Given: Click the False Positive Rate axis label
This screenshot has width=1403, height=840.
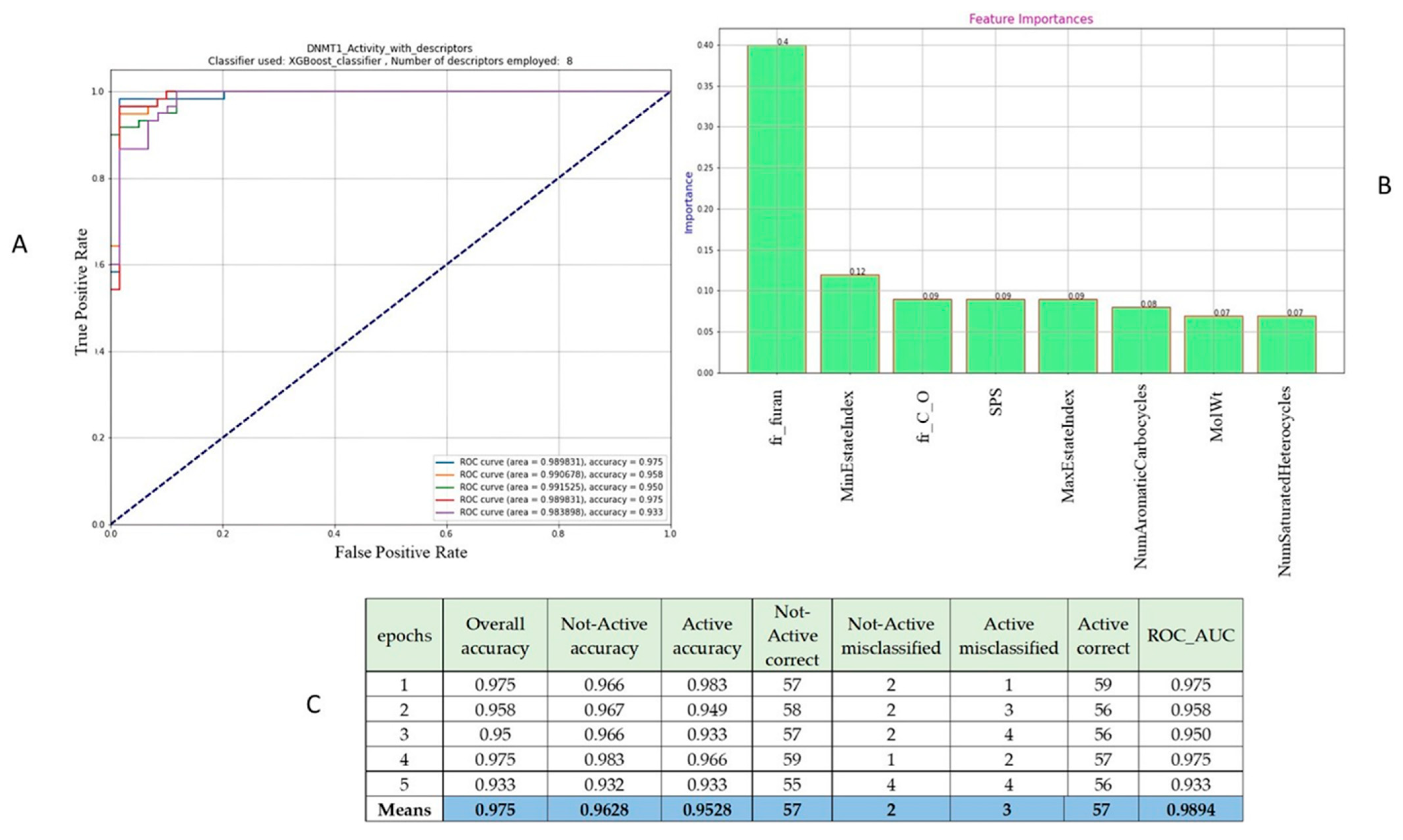Looking at the screenshot, I should [401, 552].
